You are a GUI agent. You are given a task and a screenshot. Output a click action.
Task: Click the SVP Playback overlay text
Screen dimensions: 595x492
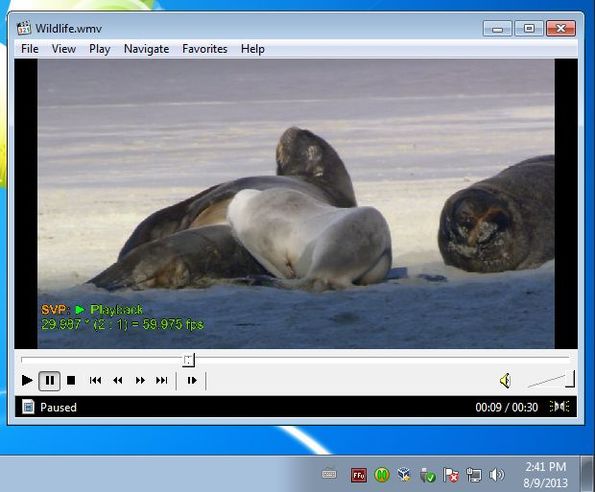[x=92, y=310]
